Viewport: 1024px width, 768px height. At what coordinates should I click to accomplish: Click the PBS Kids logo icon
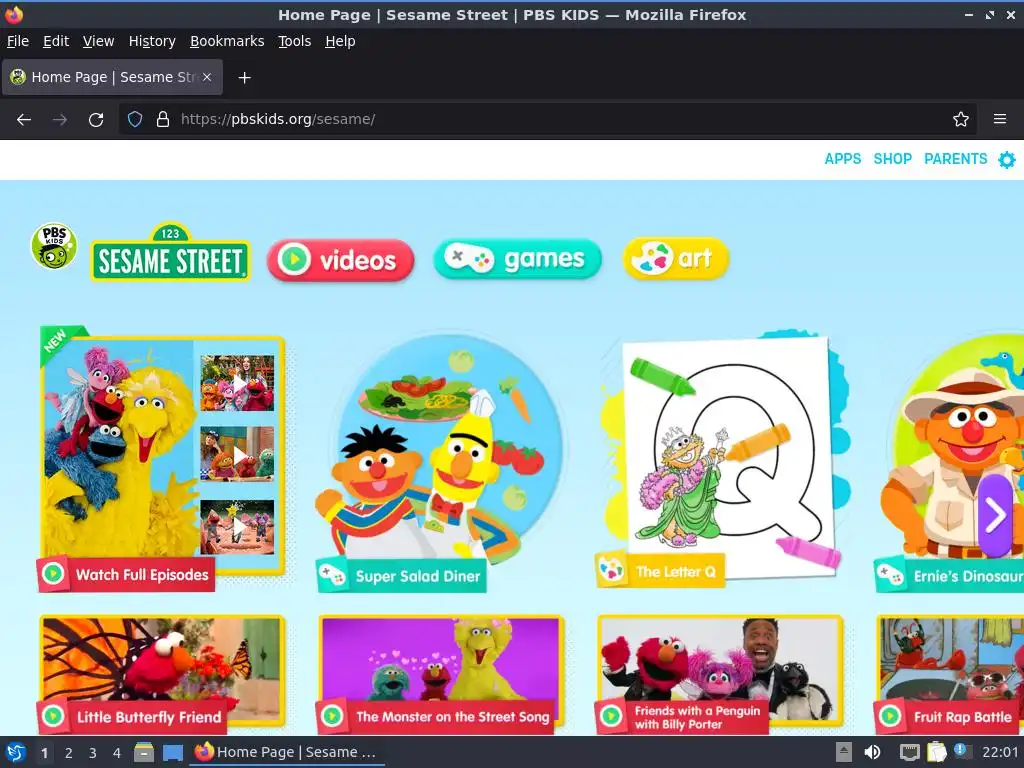[x=54, y=246]
